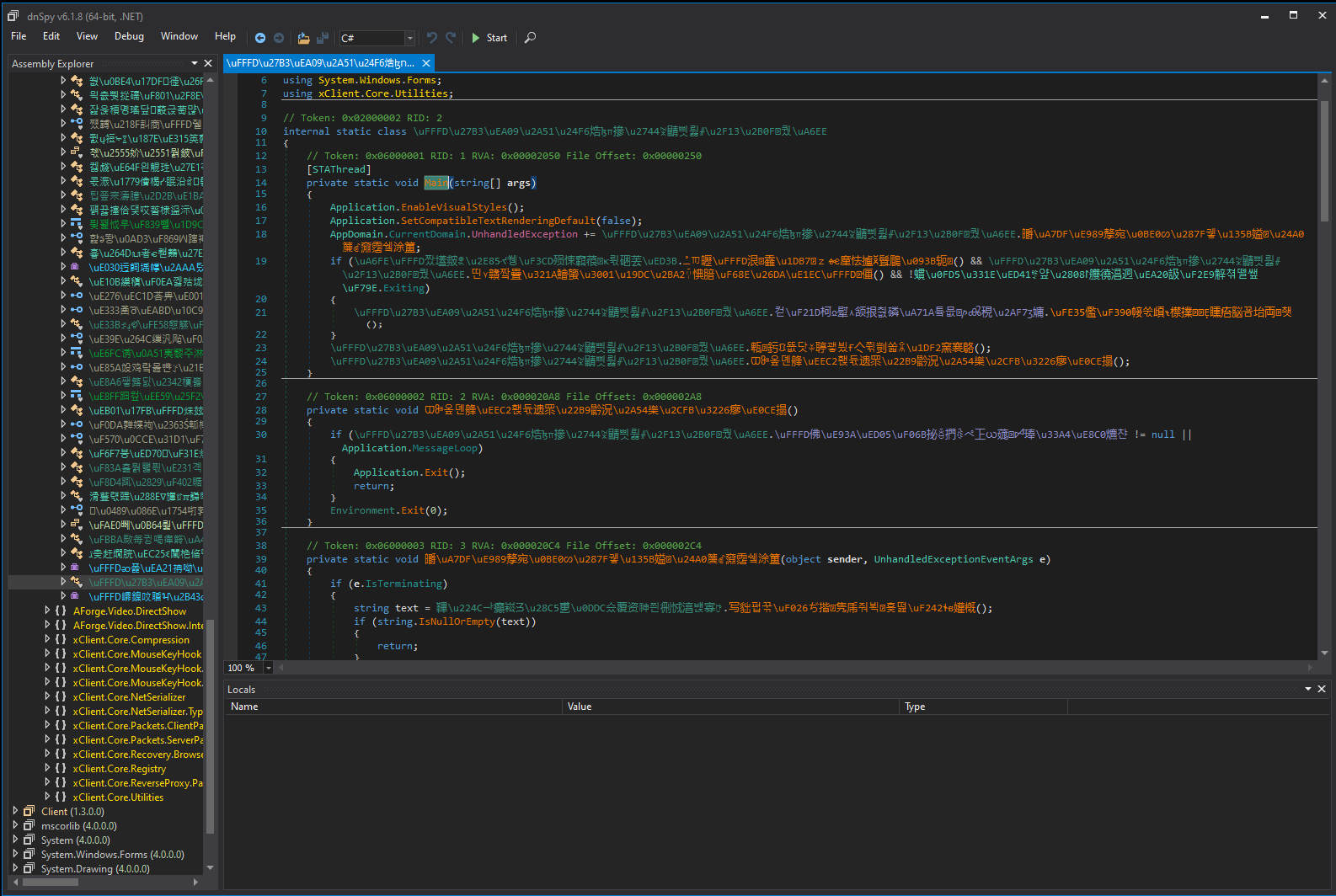
Task: Click class icon of the \uEB01 tree row
Action: tap(76, 410)
